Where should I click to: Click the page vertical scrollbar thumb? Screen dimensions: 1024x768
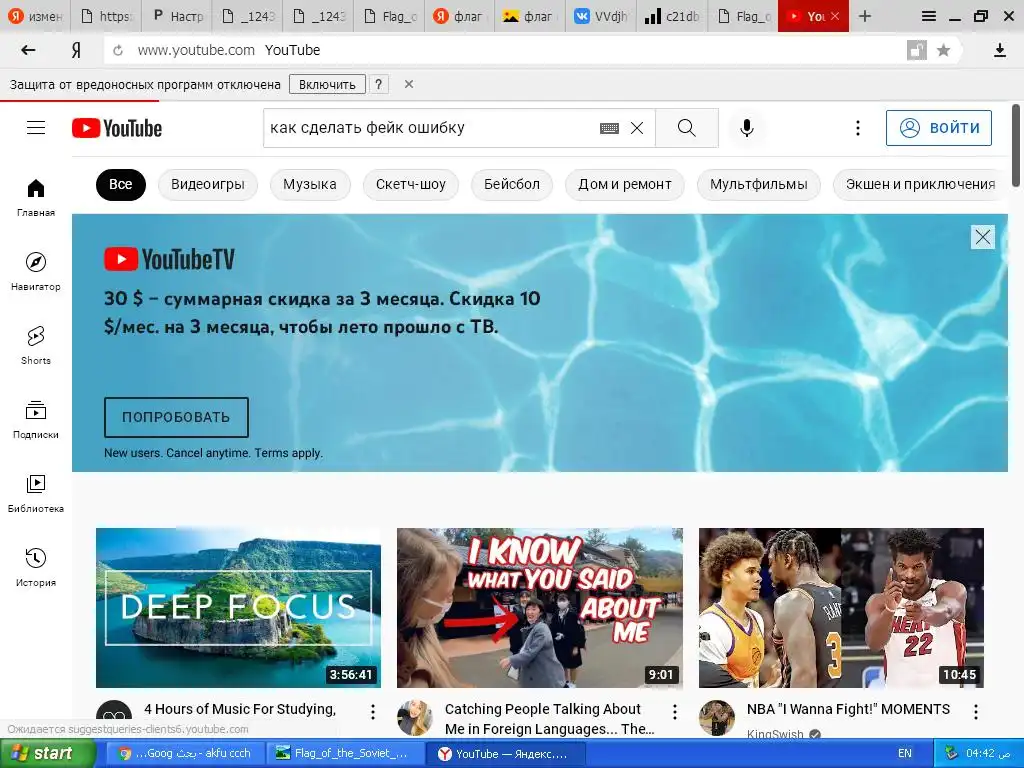point(1016,145)
